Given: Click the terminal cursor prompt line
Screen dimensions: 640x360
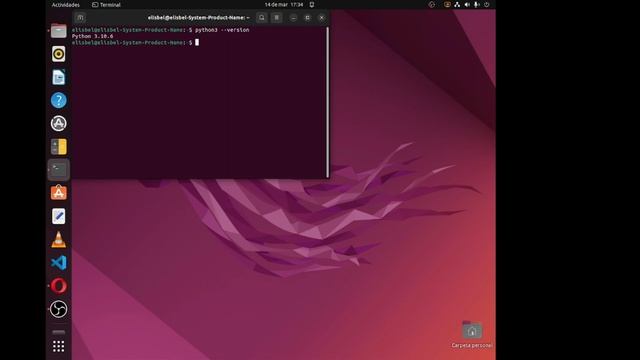Looking at the screenshot, I should click(135, 42).
